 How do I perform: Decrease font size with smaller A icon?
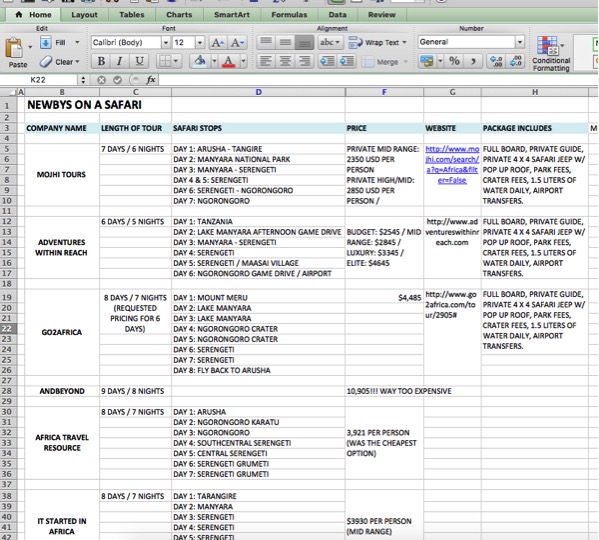[x=237, y=42]
